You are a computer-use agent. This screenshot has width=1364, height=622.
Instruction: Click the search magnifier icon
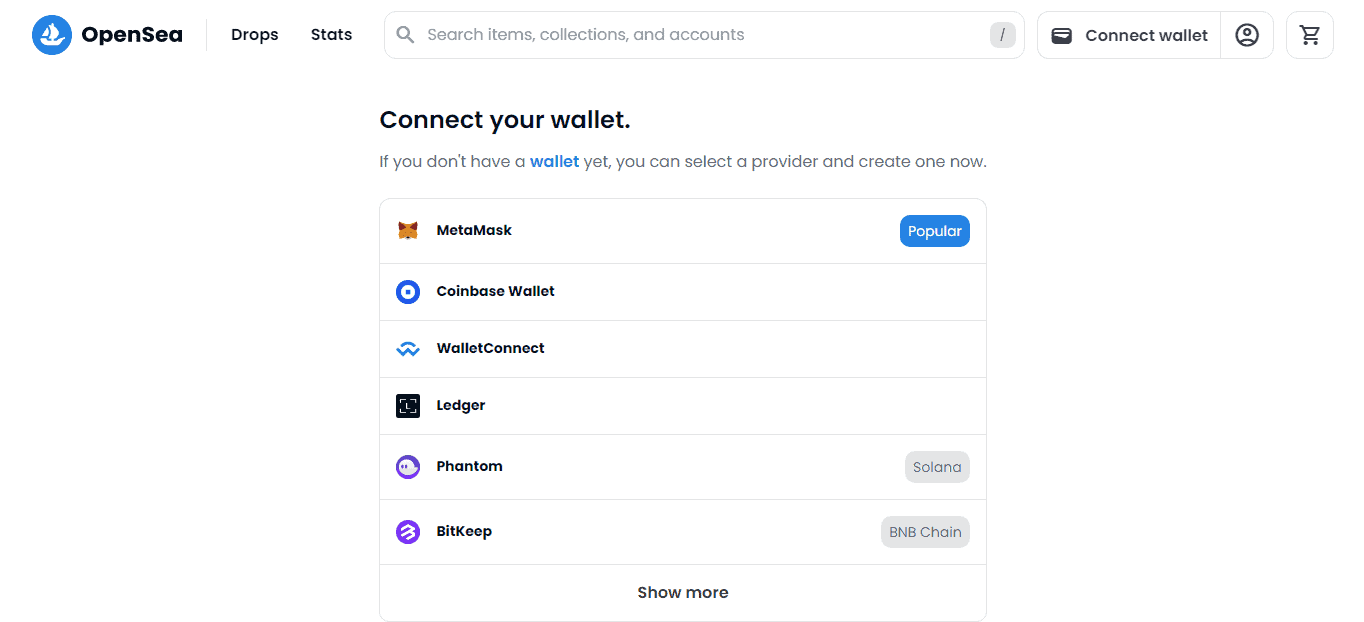click(x=404, y=34)
